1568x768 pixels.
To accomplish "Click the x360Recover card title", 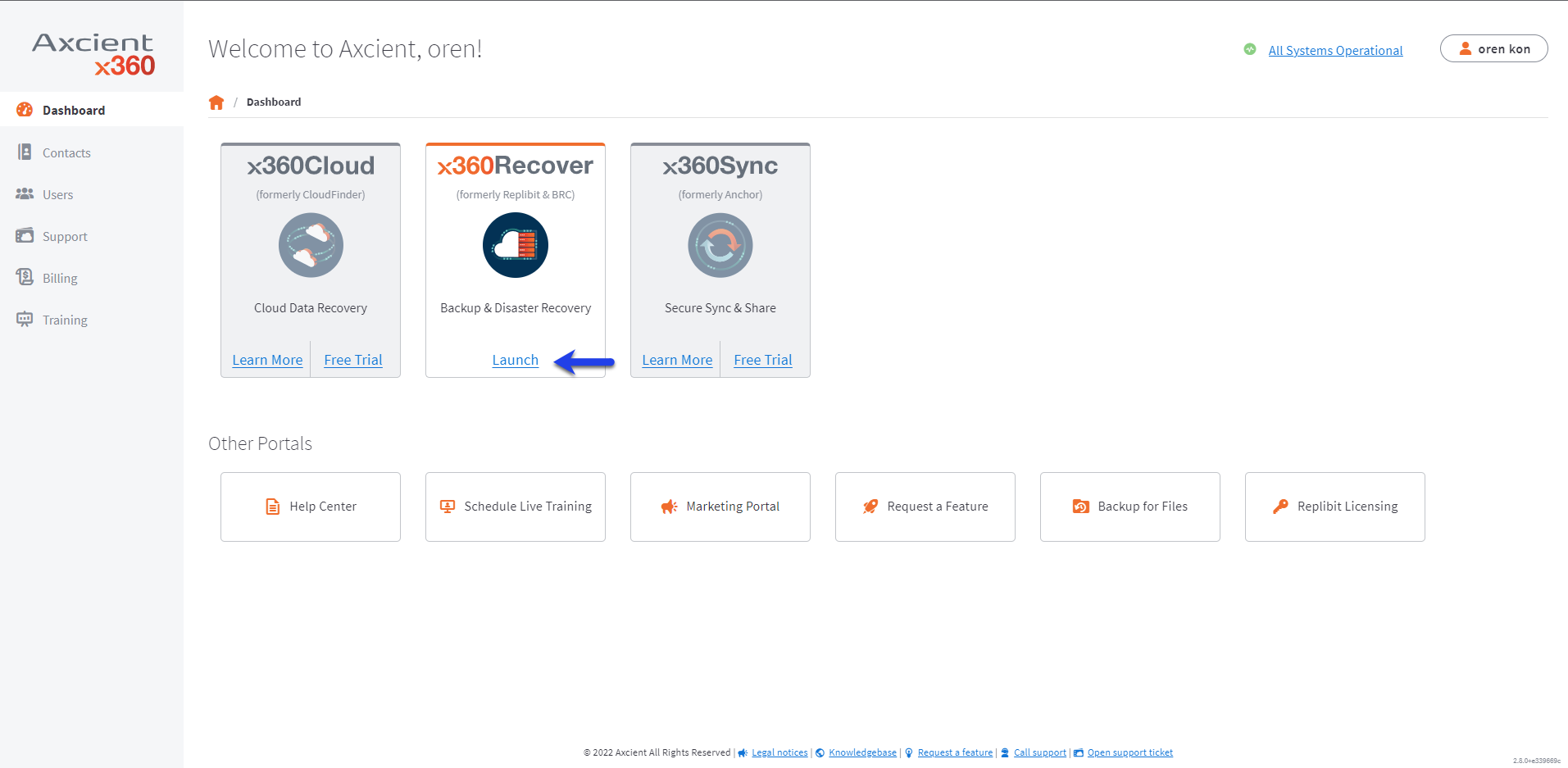I will click(x=516, y=166).
